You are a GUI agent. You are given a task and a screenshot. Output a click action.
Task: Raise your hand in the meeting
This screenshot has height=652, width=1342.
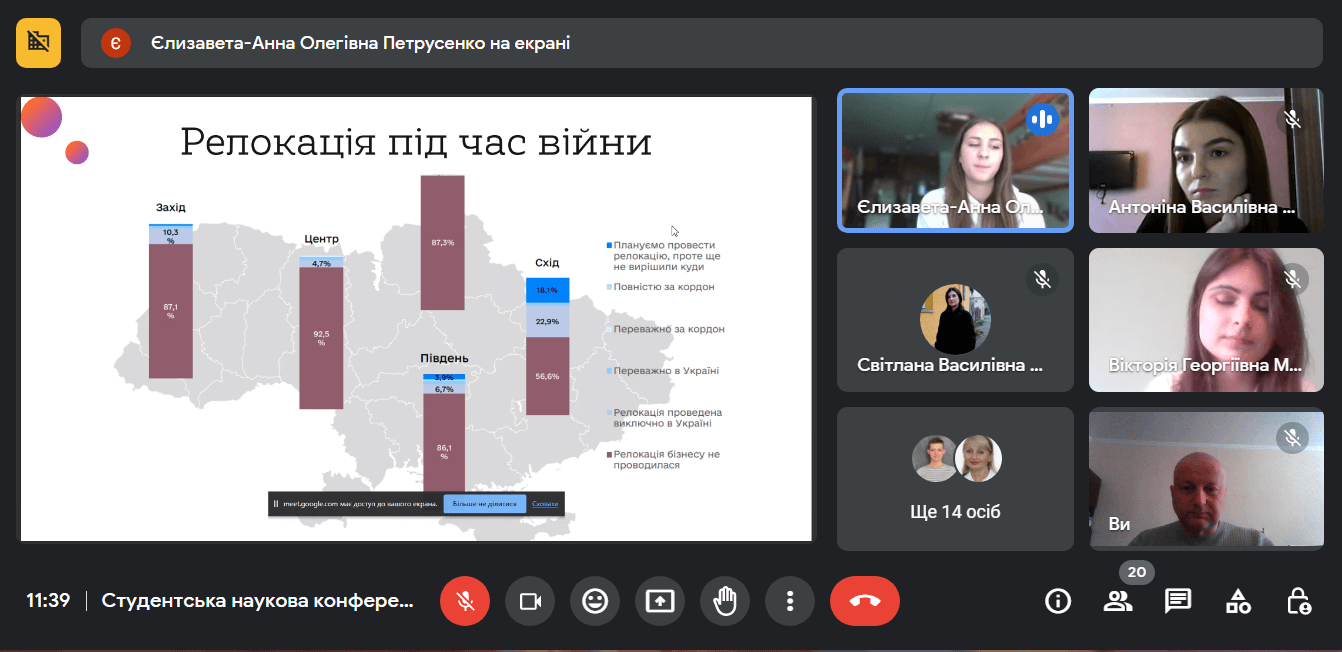coord(725,601)
